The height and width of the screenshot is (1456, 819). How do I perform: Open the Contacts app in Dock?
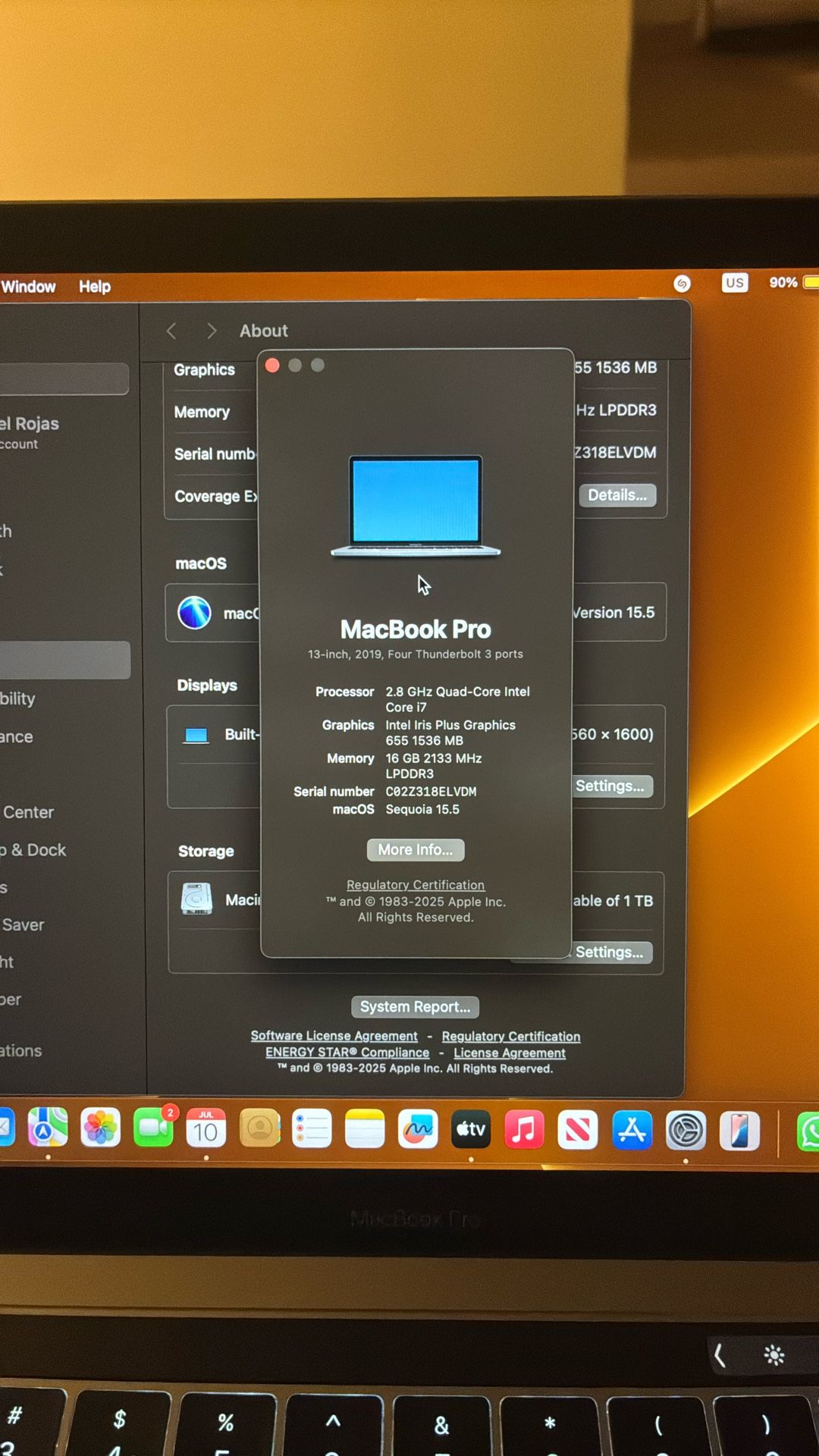pyautogui.click(x=259, y=1129)
